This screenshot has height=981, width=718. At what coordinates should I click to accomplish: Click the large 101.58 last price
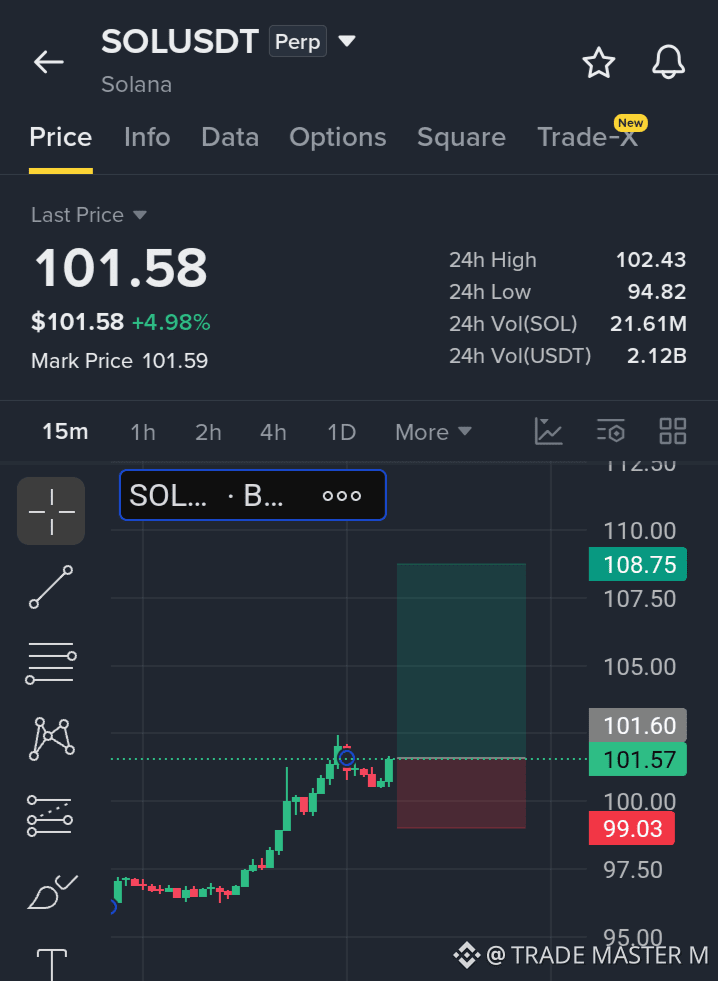pos(121,268)
